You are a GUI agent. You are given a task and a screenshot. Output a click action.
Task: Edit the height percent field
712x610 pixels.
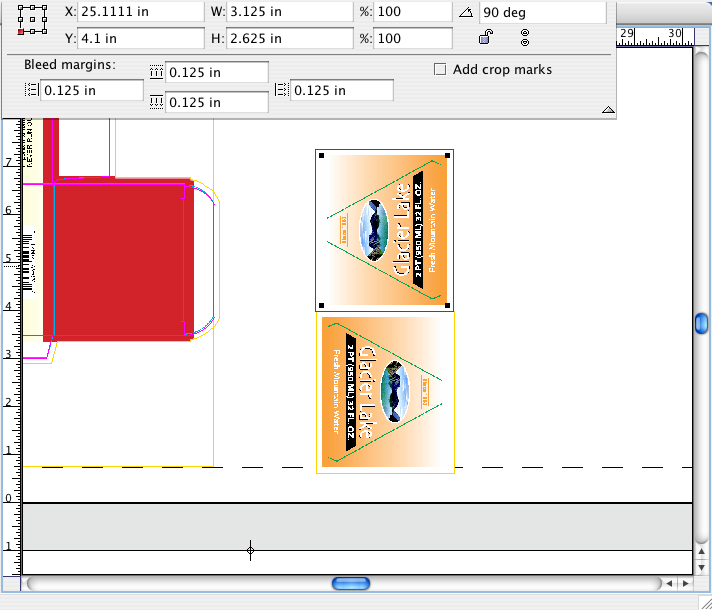click(x=413, y=38)
